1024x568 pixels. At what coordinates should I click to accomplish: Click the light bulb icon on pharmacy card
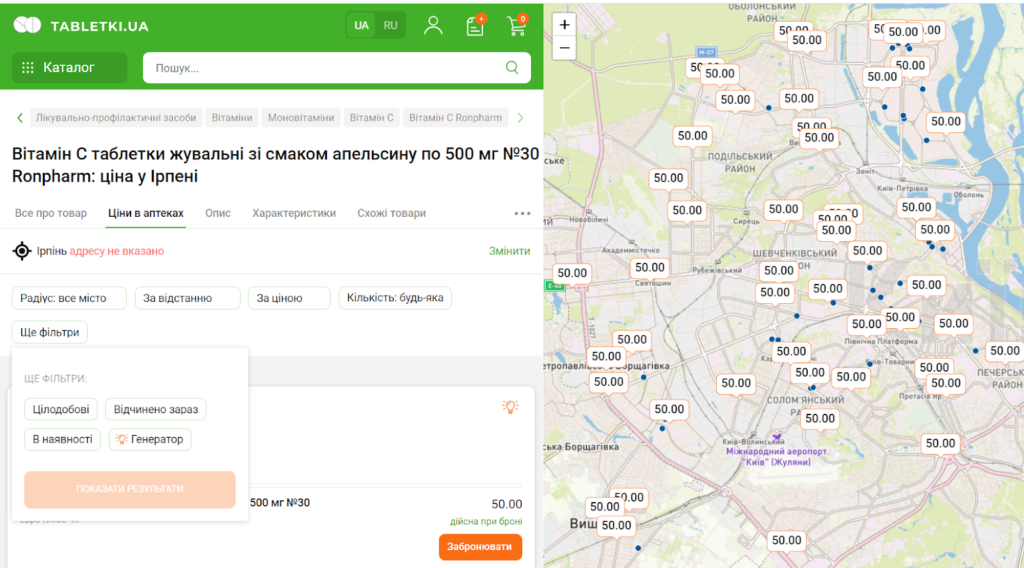[510, 407]
